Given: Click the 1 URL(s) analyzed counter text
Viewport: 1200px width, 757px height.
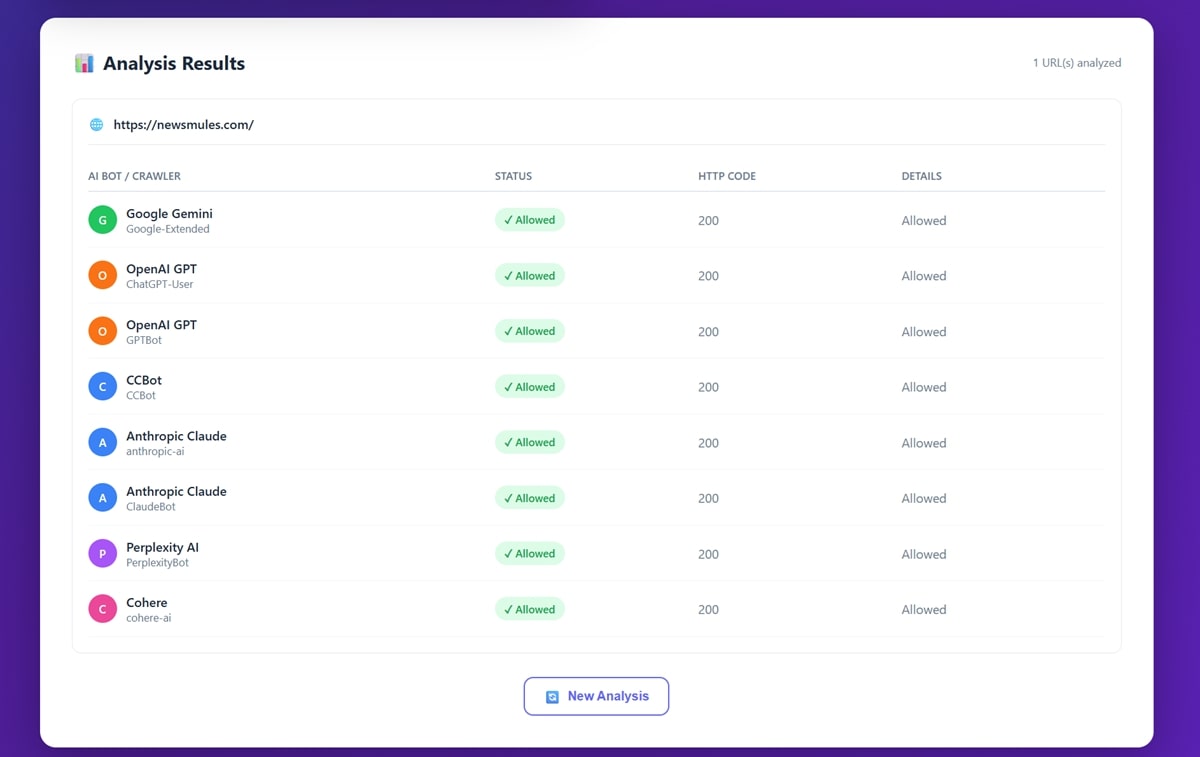Looking at the screenshot, I should pyautogui.click(x=1076, y=63).
